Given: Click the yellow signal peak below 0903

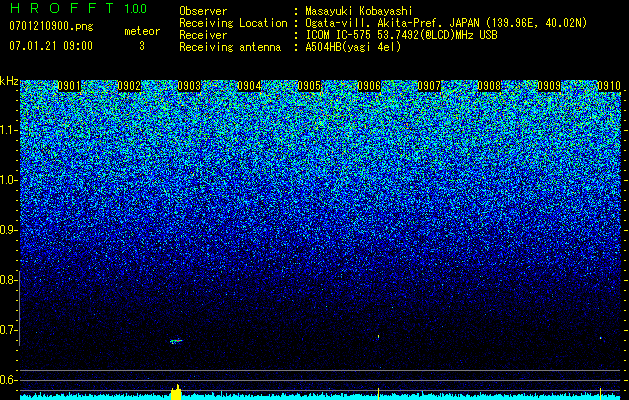Looking at the screenshot, I should click(176, 392).
